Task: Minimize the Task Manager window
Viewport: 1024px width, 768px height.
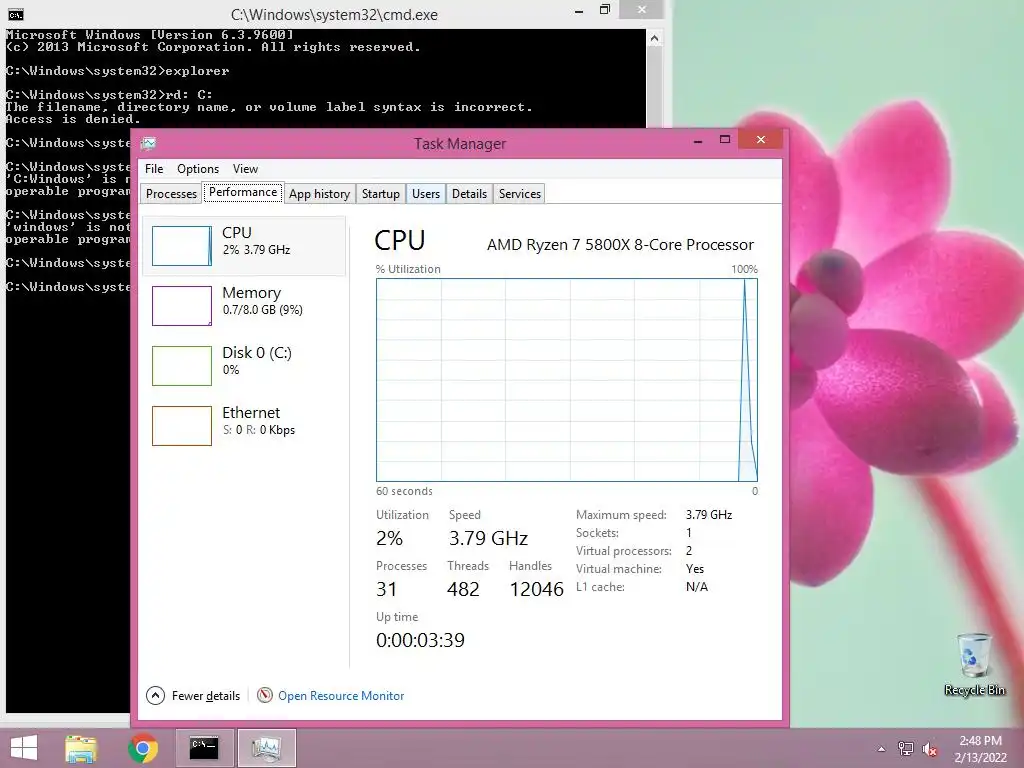Action: click(697, 140)
